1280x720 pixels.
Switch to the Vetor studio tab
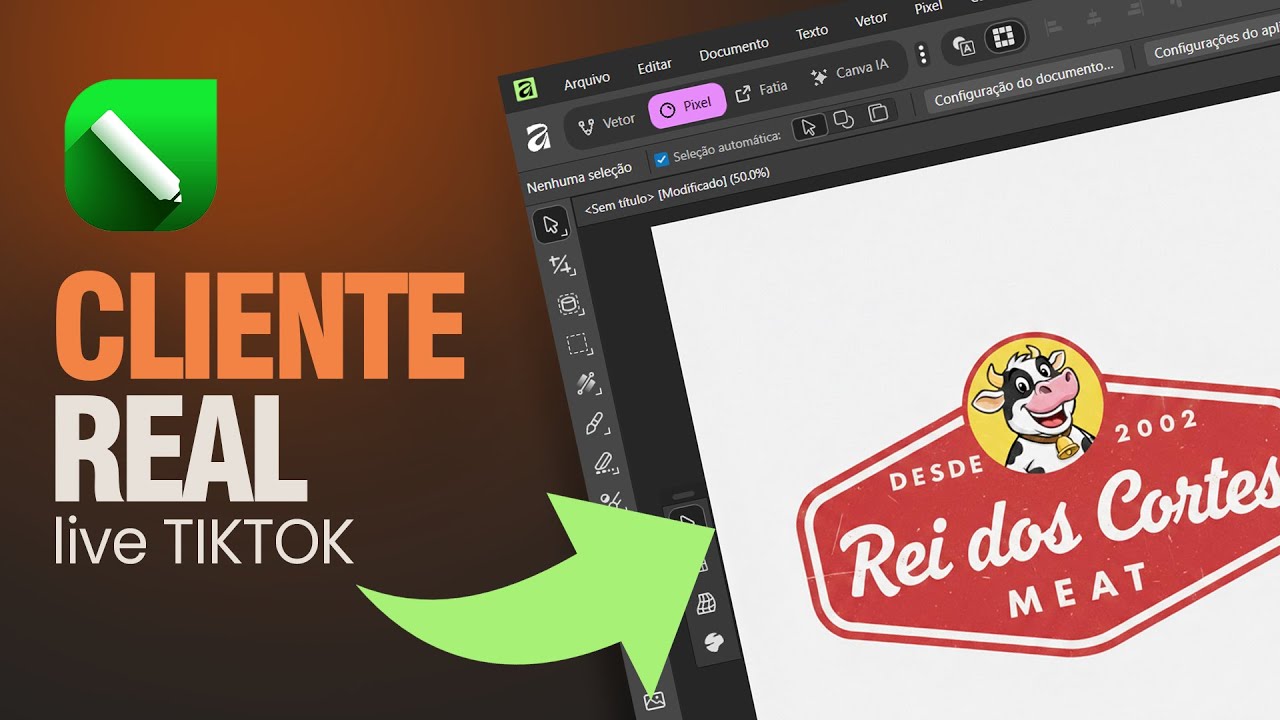tap(607, 122)
